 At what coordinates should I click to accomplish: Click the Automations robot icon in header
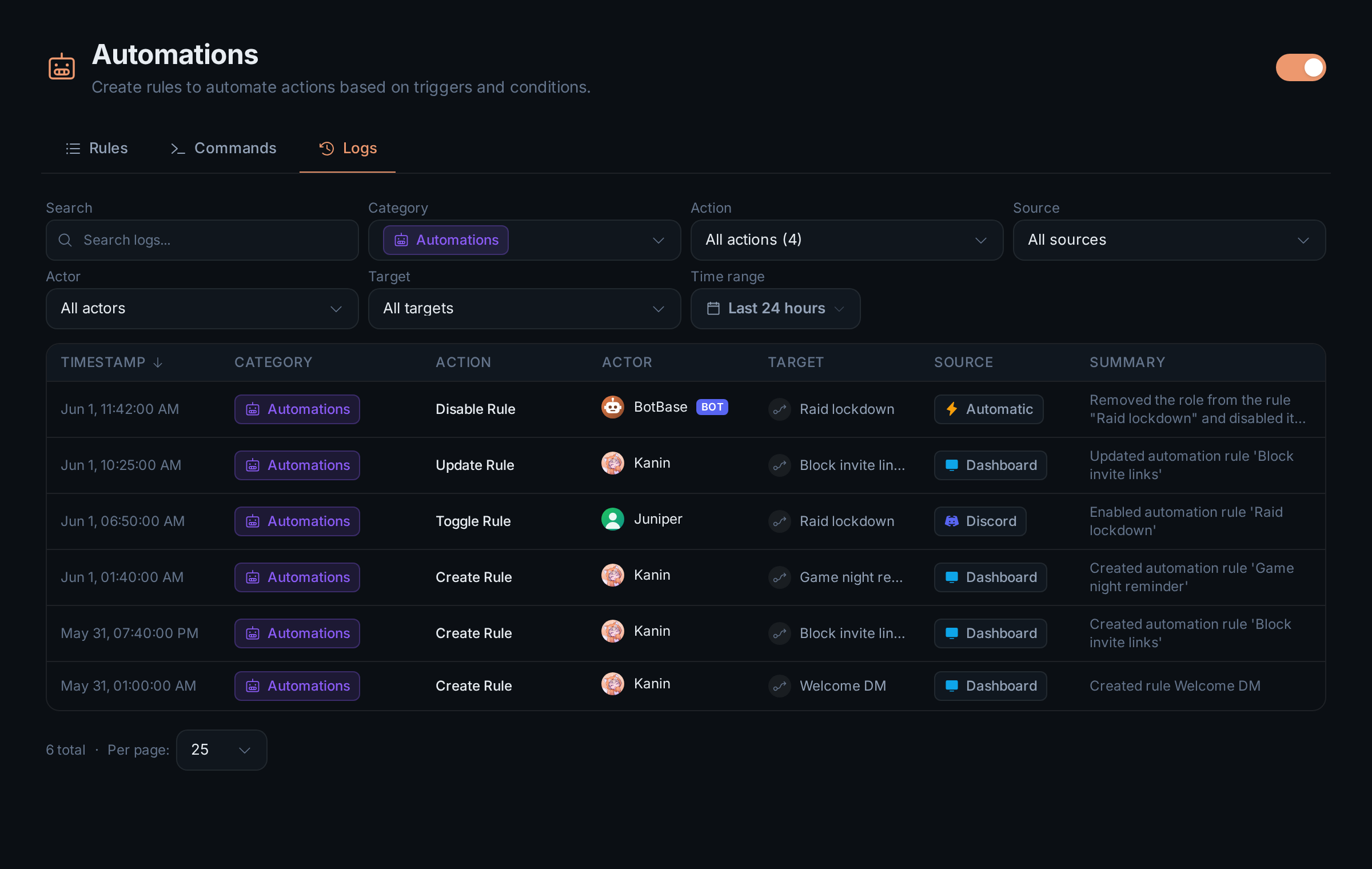click(x=62, y=67)
